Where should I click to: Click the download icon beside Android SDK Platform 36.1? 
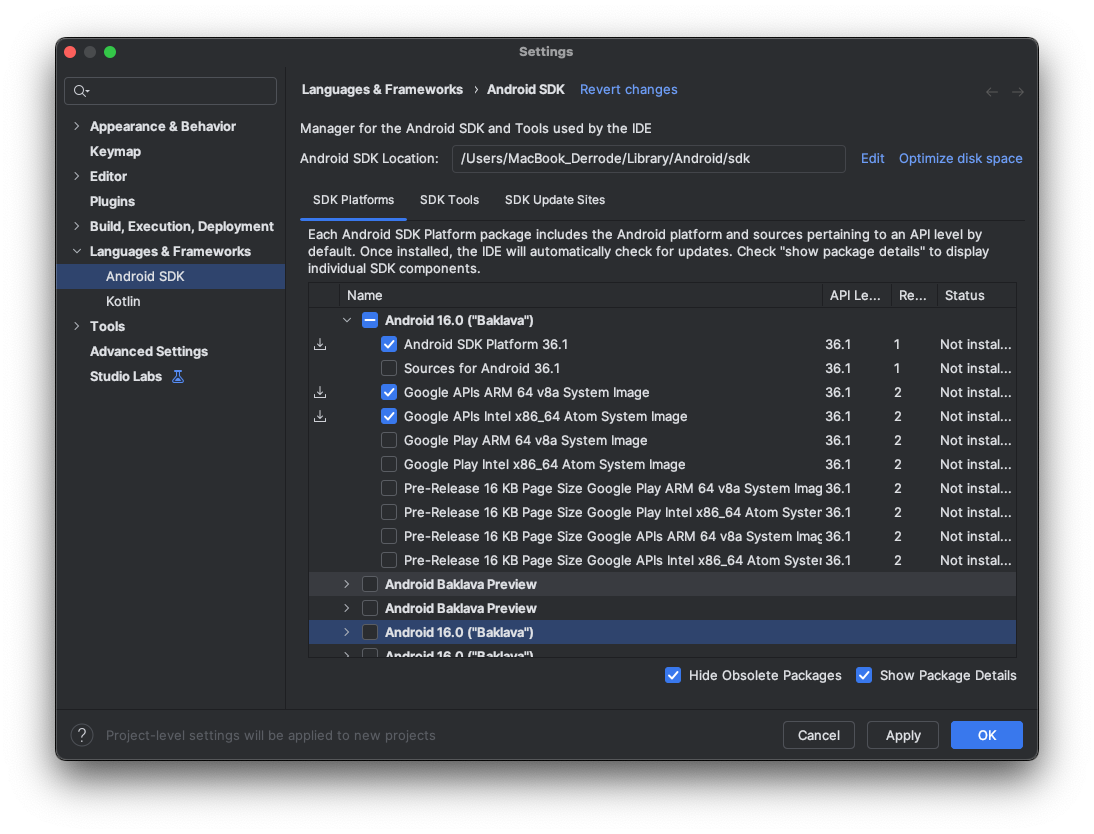click(320, 344)
